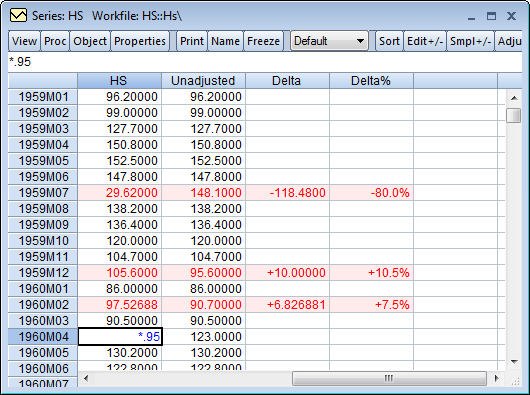This screenshot has width=530, height=395.
Task: Select row header 1959M12
Action: 43,273
